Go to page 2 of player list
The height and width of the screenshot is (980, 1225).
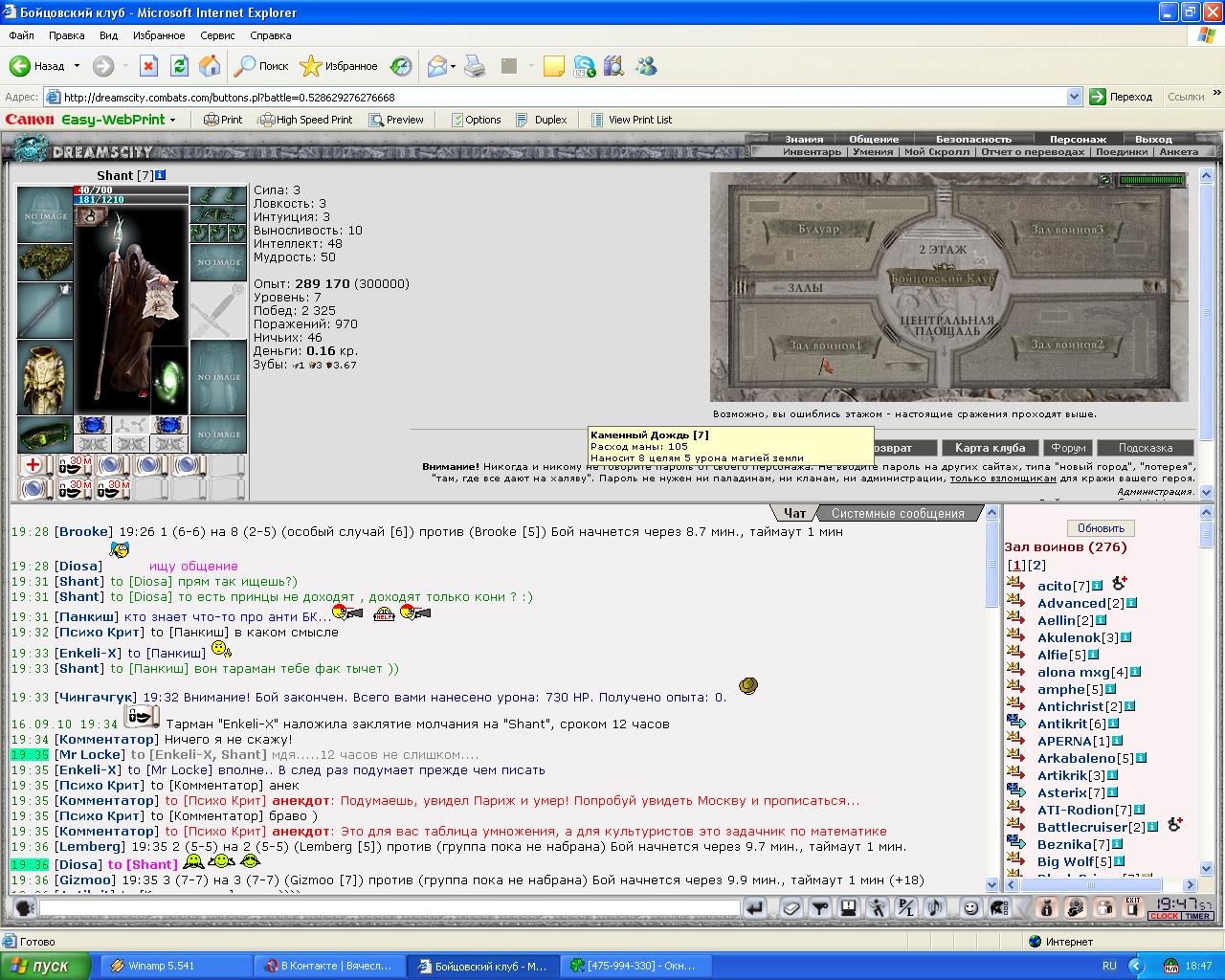[x=1036, y=566]
